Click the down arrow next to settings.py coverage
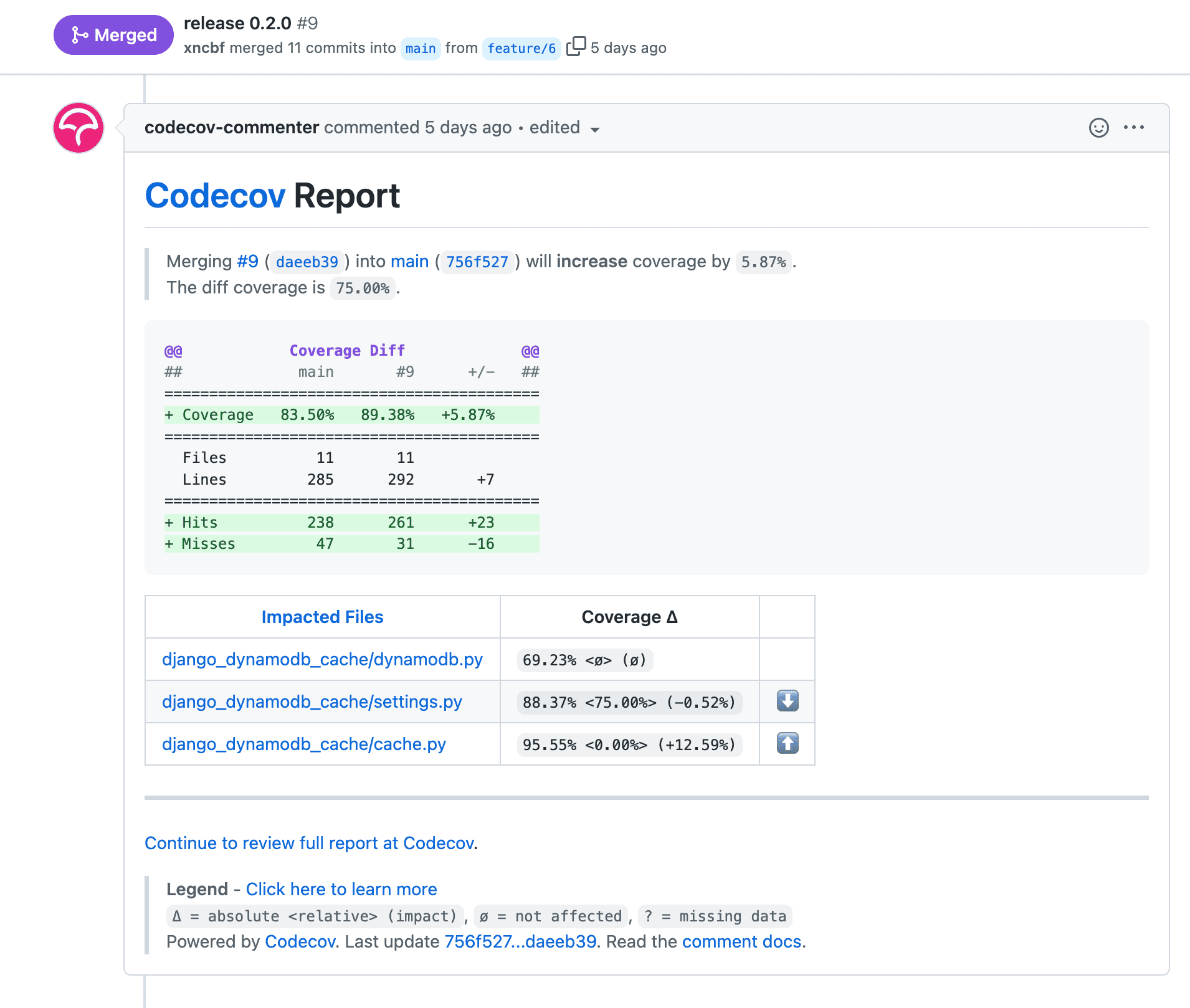Viewport: 1190px width, 1008px height. pos(787,701)
